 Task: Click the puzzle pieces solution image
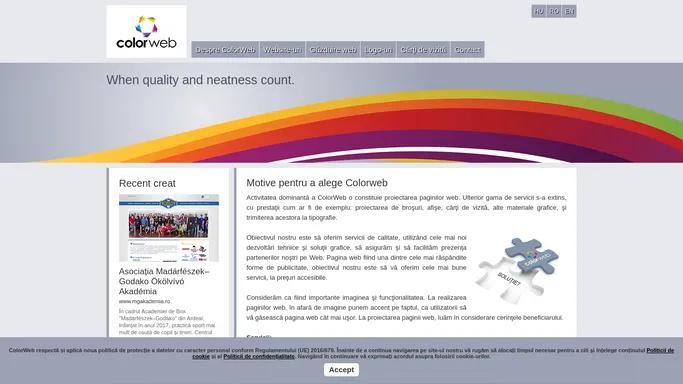tap(517, 270)
